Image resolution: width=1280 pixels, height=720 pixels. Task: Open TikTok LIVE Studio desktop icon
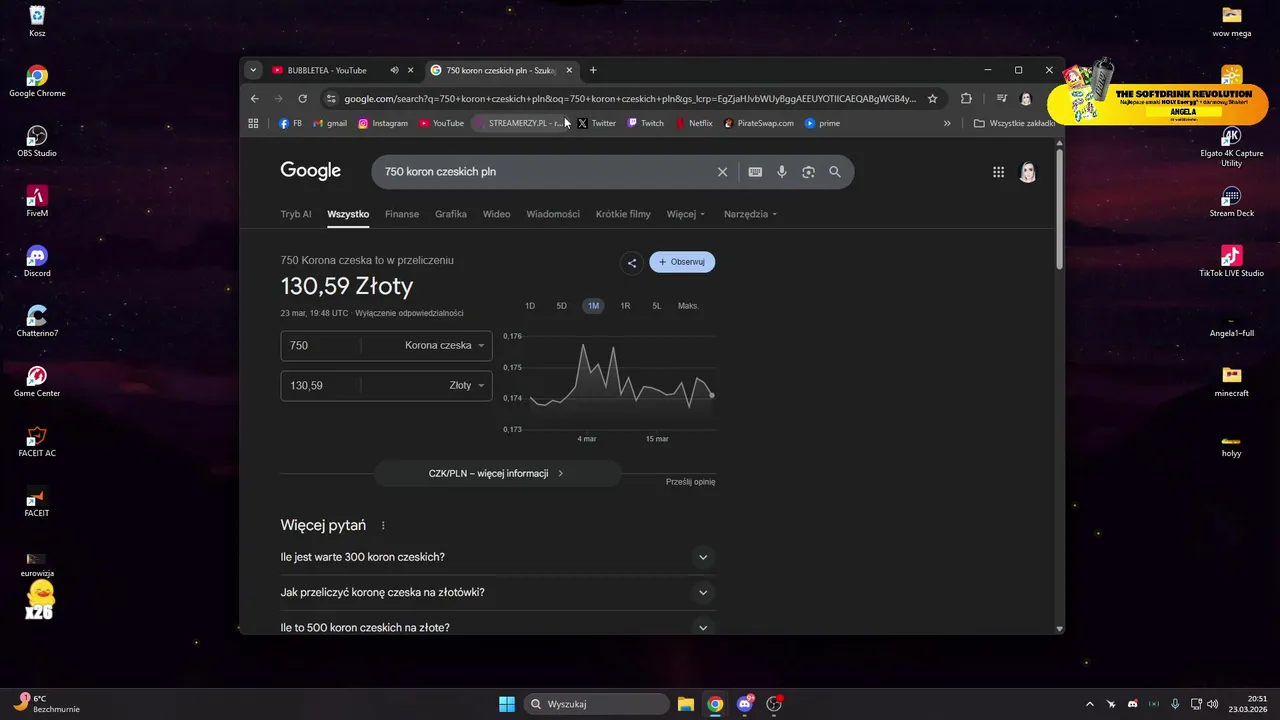pos(1231,261)
